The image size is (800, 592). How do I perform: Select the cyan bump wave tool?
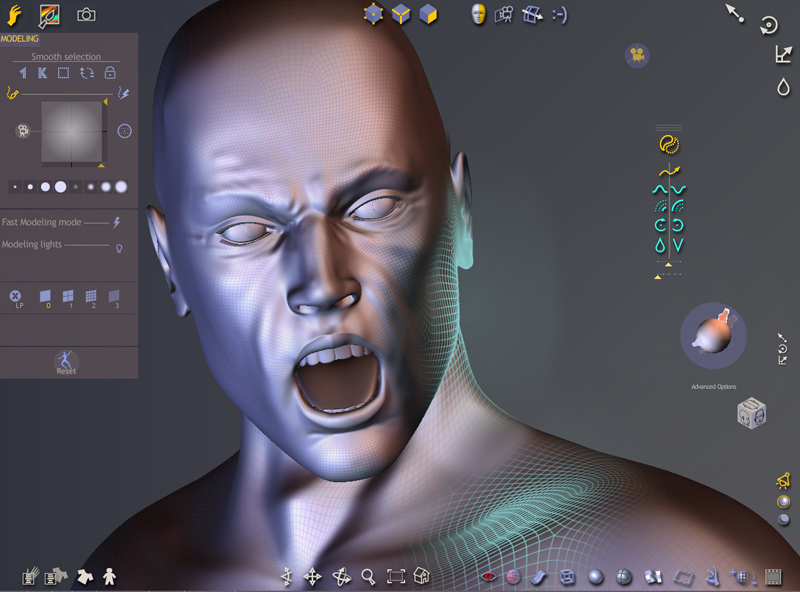(x=660, y=189)
